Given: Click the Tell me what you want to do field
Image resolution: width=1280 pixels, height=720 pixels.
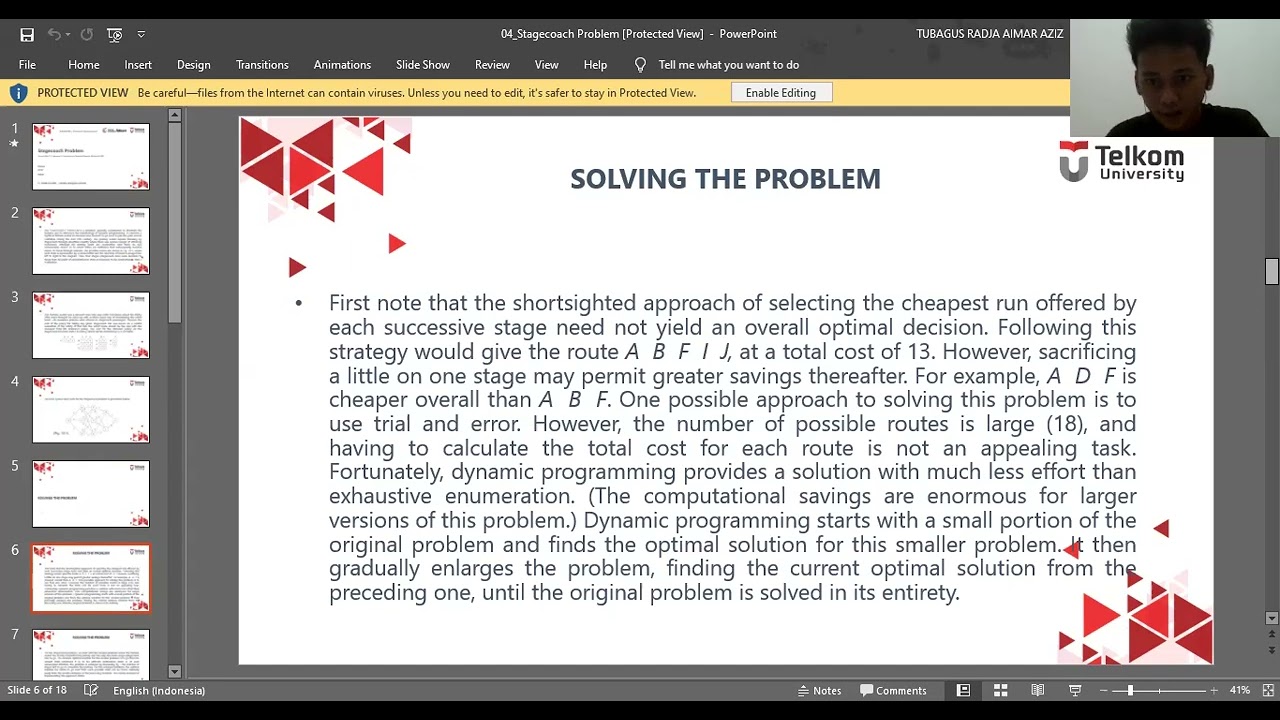Looking at the screenshot, I should tap(728, 65).
